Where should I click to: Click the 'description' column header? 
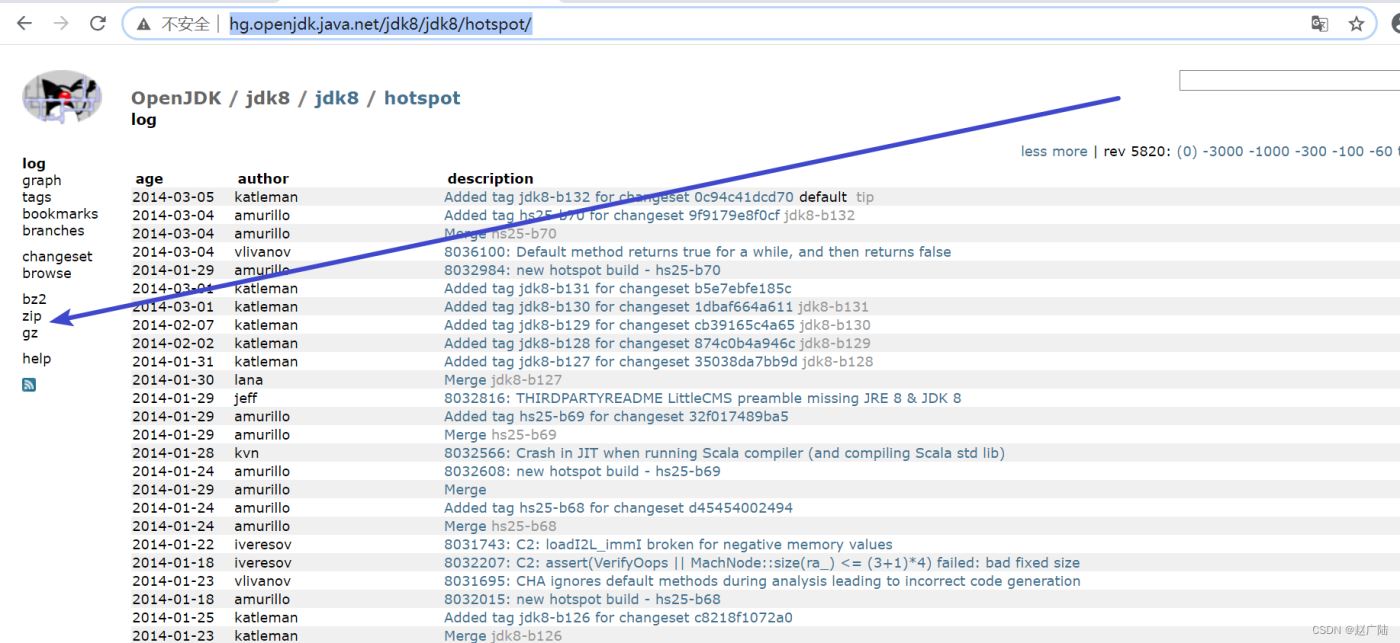point(490,179)
